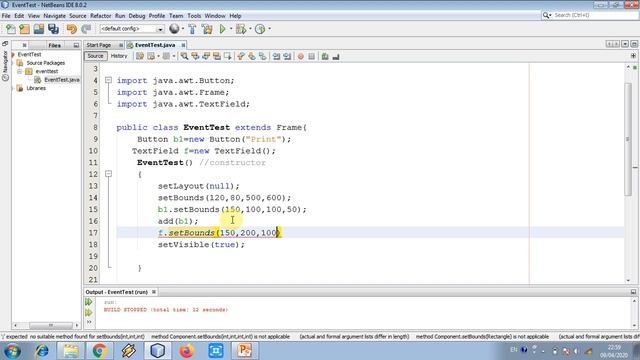Open Firefox from the taskbar
The height and width of the screenshot is (360, 640).
[x=187, y=351]
